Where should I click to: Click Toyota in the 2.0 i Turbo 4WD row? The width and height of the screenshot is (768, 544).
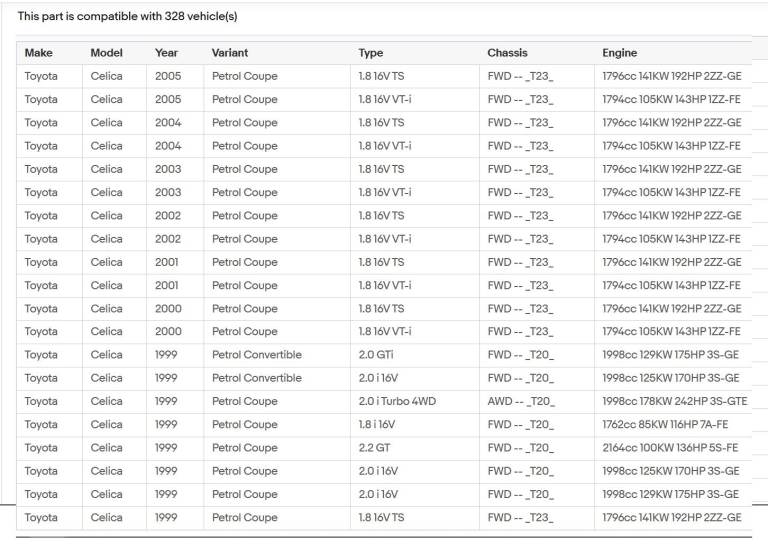[41, 401]
